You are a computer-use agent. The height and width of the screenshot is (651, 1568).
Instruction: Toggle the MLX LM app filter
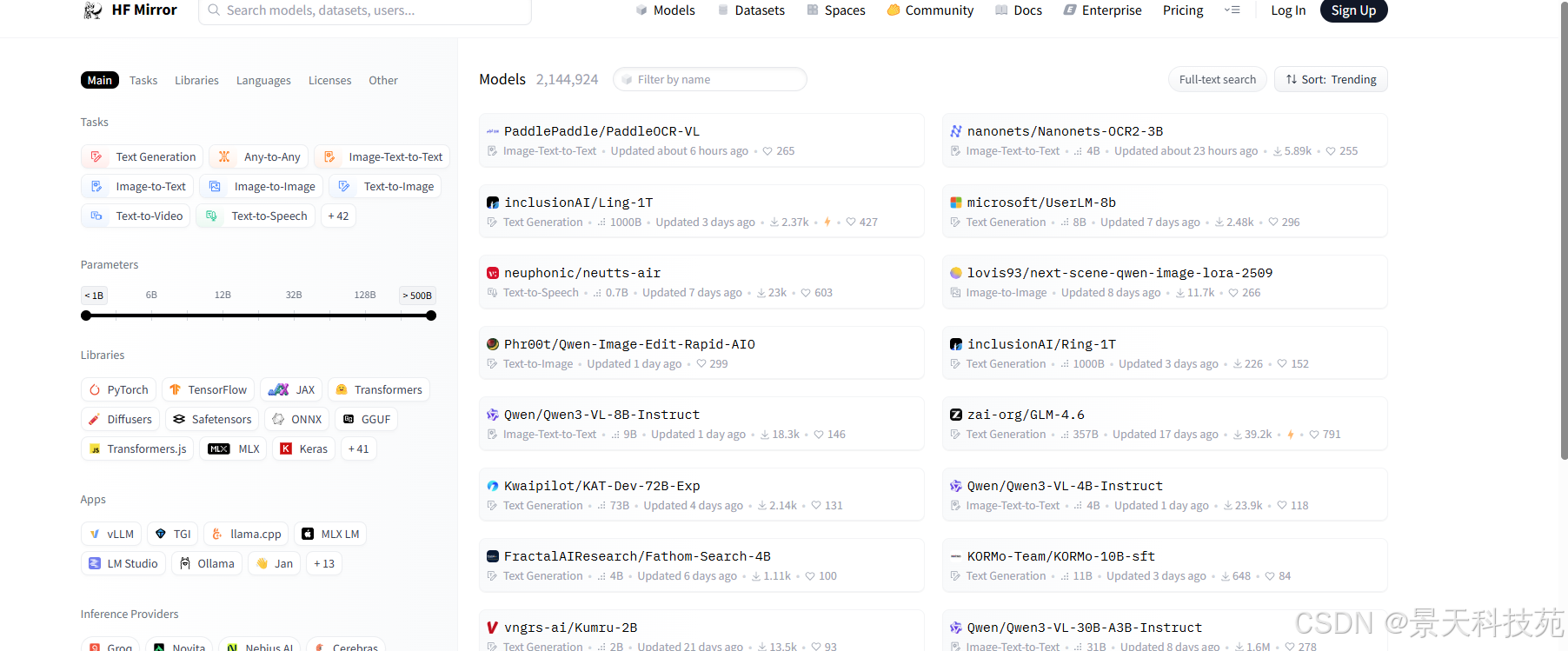(x=330, y=535)
